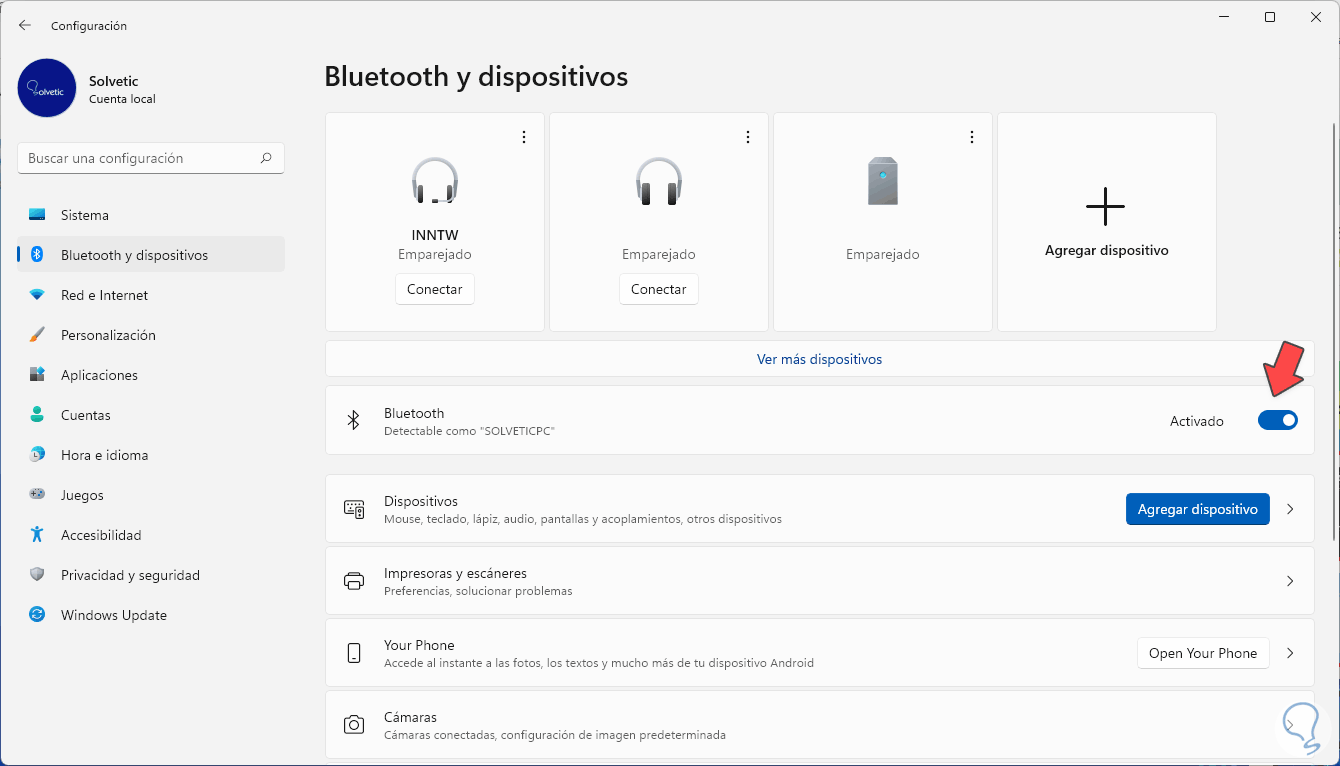1340x766 pixels.
Task: Open the three-dot menu on INNTW card
Action: 524,137
